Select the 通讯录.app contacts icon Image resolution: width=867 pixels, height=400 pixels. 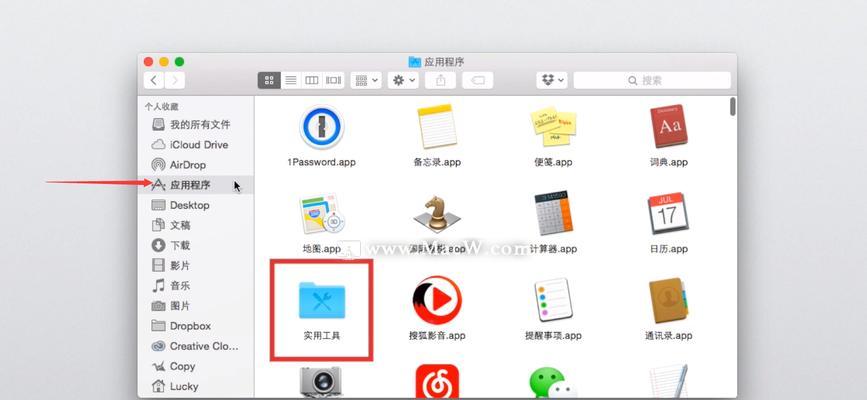(x=668, y=300)
